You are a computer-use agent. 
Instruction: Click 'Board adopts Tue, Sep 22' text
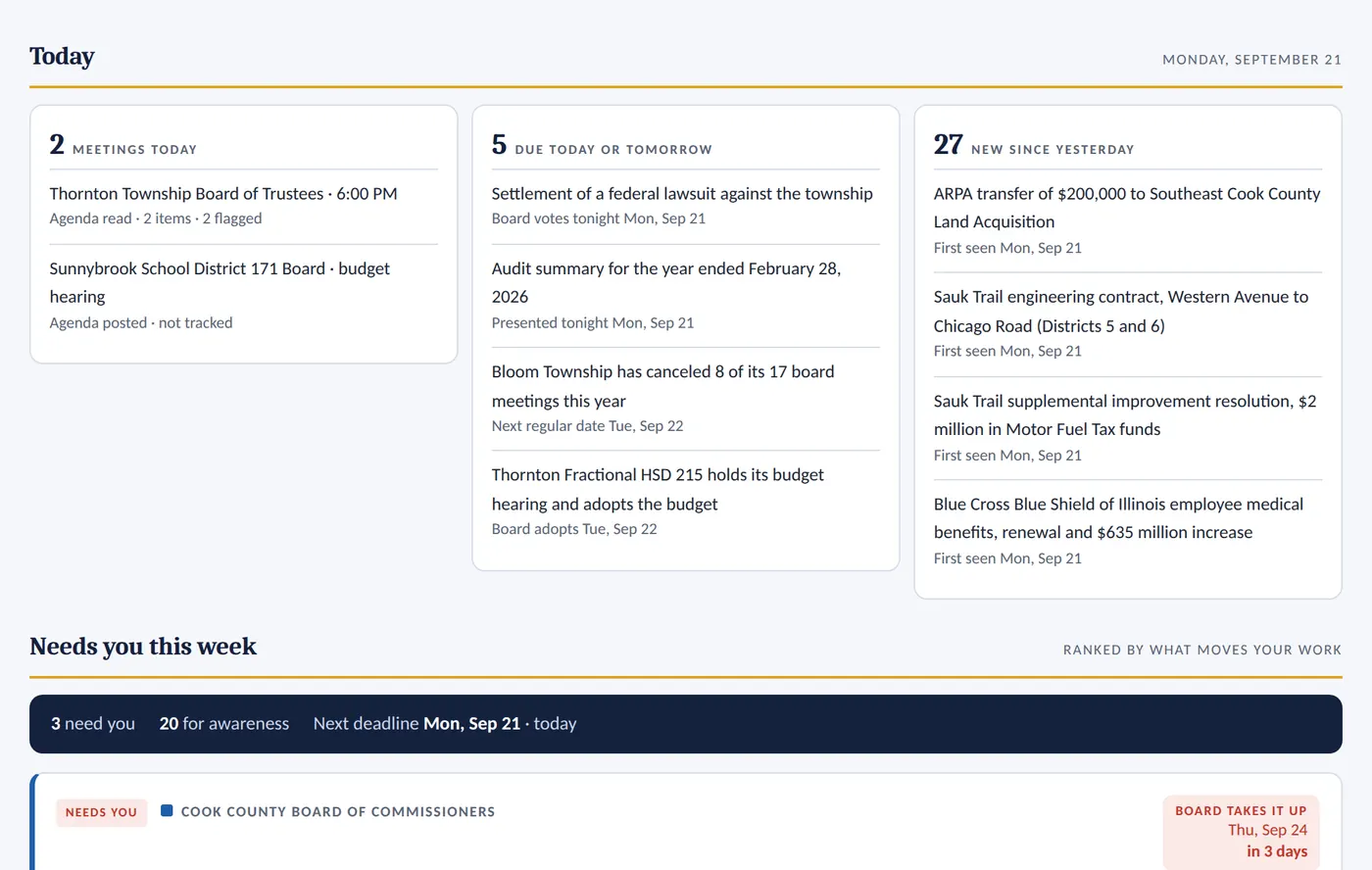574,529
